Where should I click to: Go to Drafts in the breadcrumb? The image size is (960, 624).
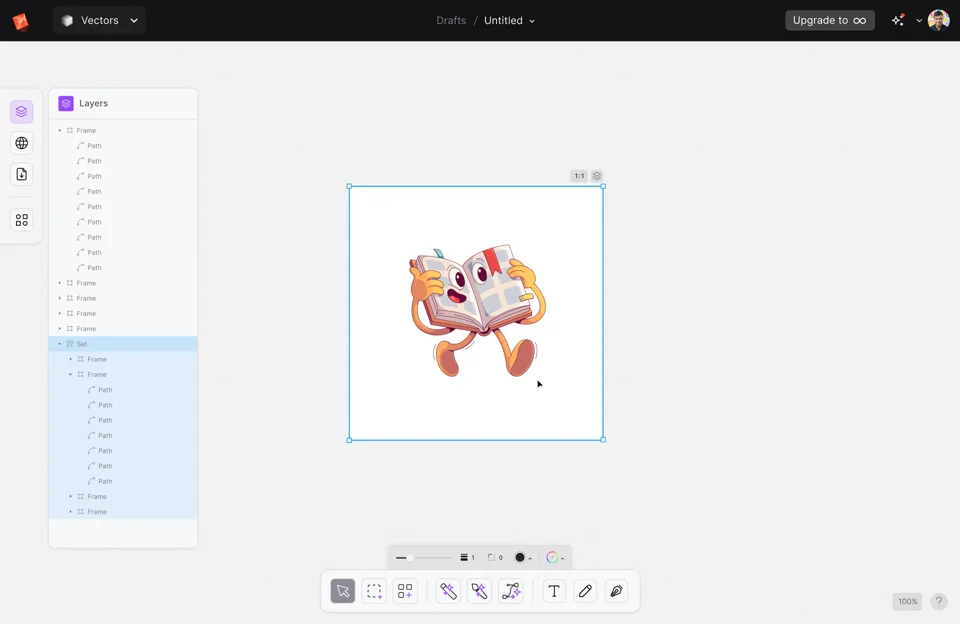(x=451, y=20)
